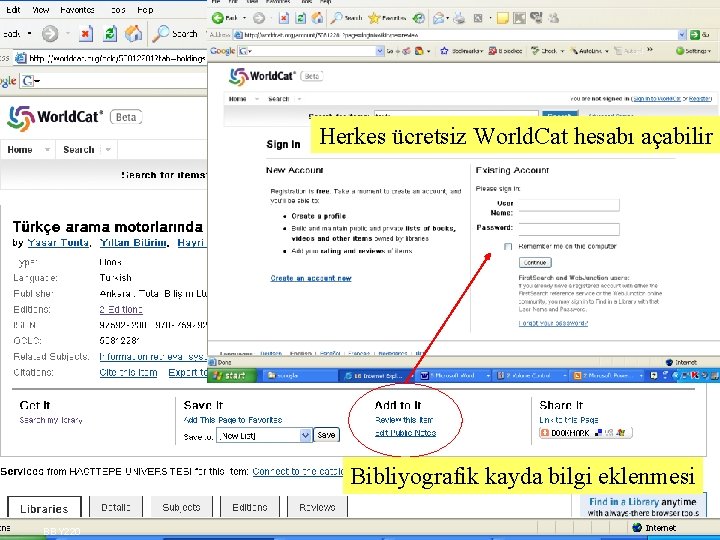Click the Bookmarks star in the Google toolbar
The image size is (720, 540).
[x=444, y=51]
